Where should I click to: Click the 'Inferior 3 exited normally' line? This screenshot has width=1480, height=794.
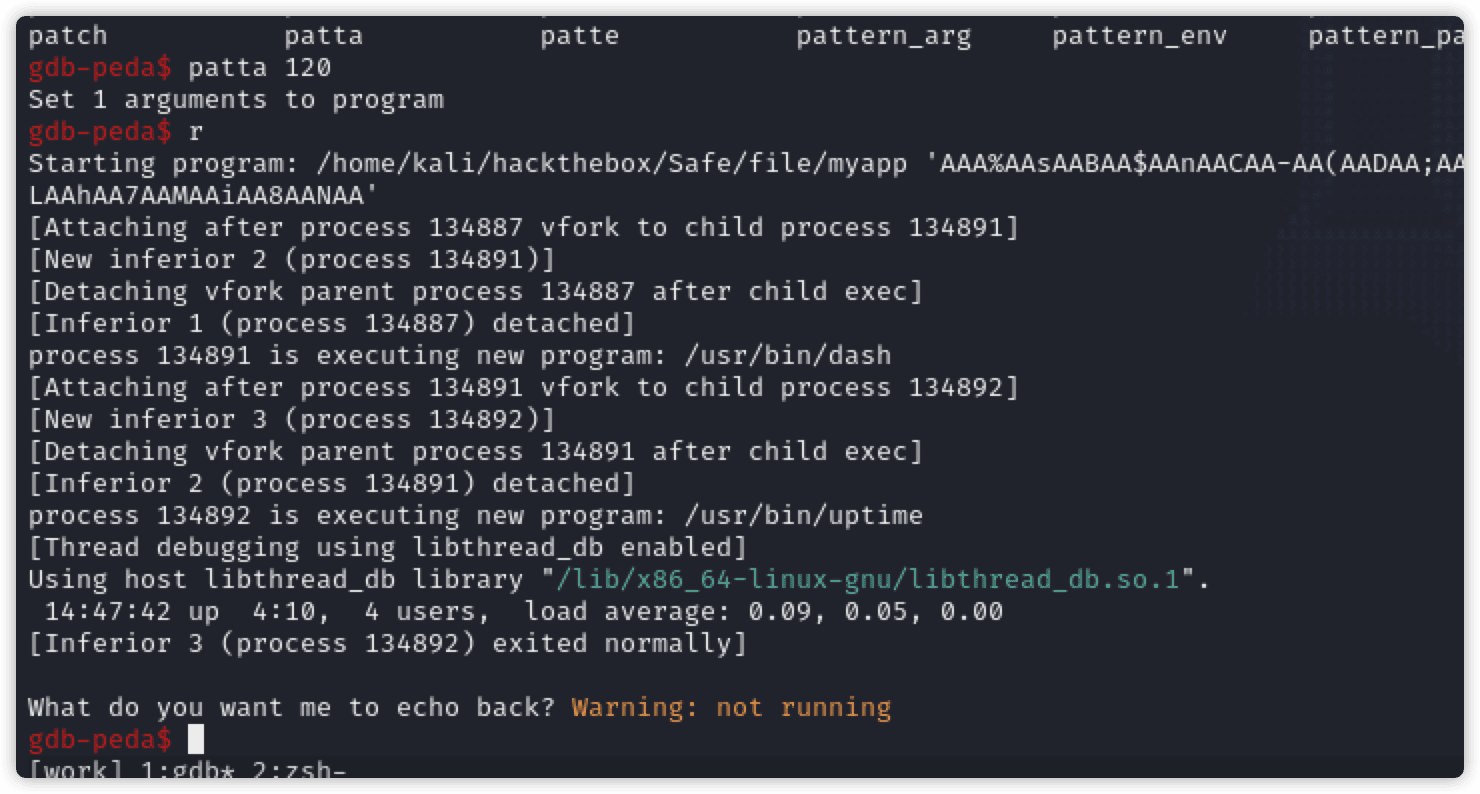coord(387,644)
